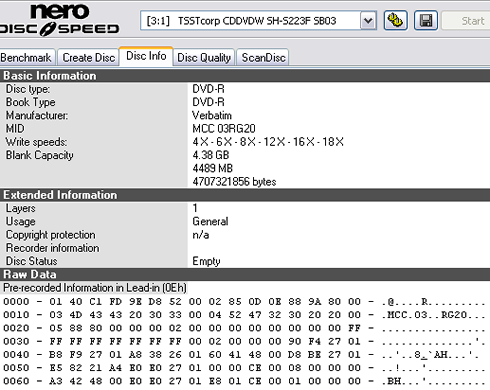Viewport: 490px width, 390px height.
Task: Click the Recorder information label
Action: [x=52, y=248]
